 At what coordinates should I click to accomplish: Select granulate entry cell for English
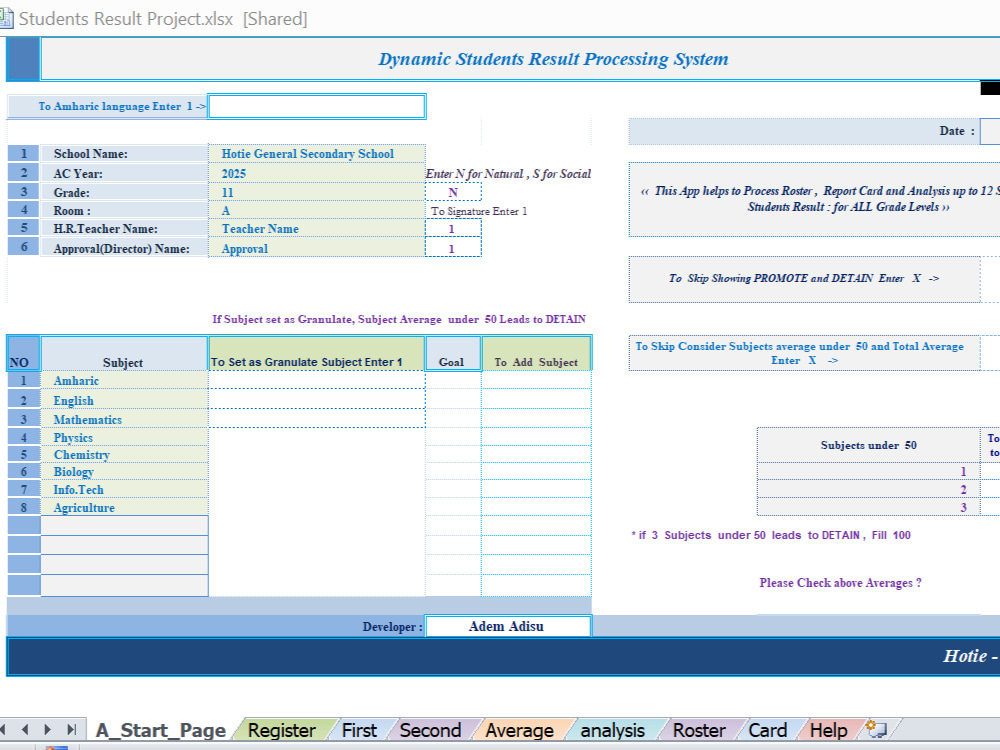(317, 400)
